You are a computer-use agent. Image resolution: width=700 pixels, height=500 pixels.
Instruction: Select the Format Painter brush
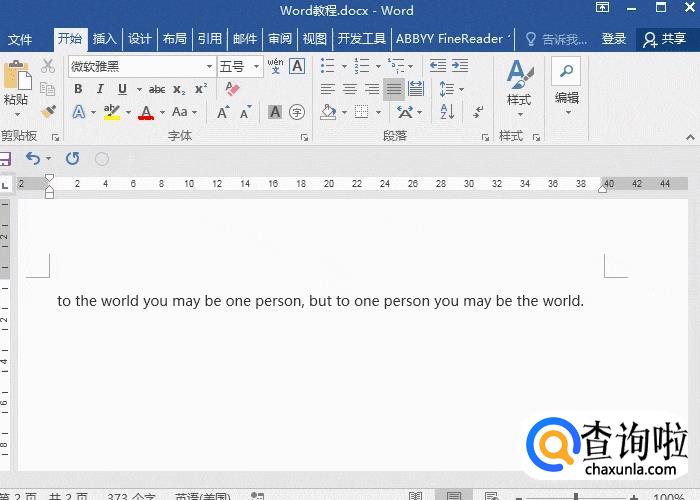(48, 111)
